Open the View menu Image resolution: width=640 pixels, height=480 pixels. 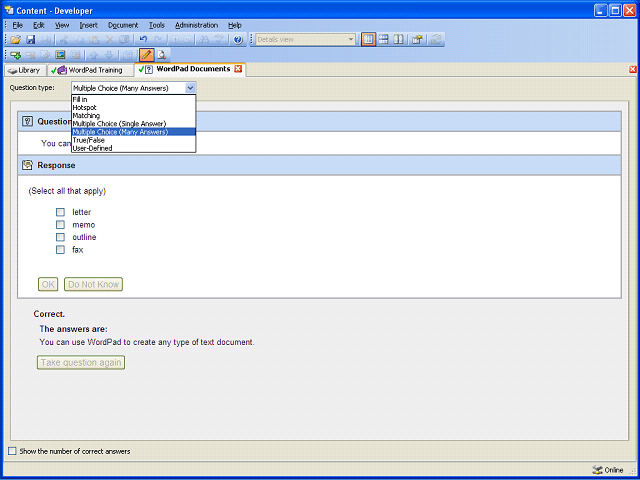(x=62, y=25)
